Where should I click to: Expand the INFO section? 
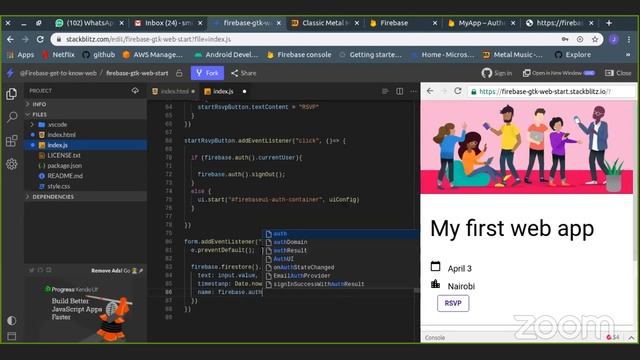click(x=85, y=104)
